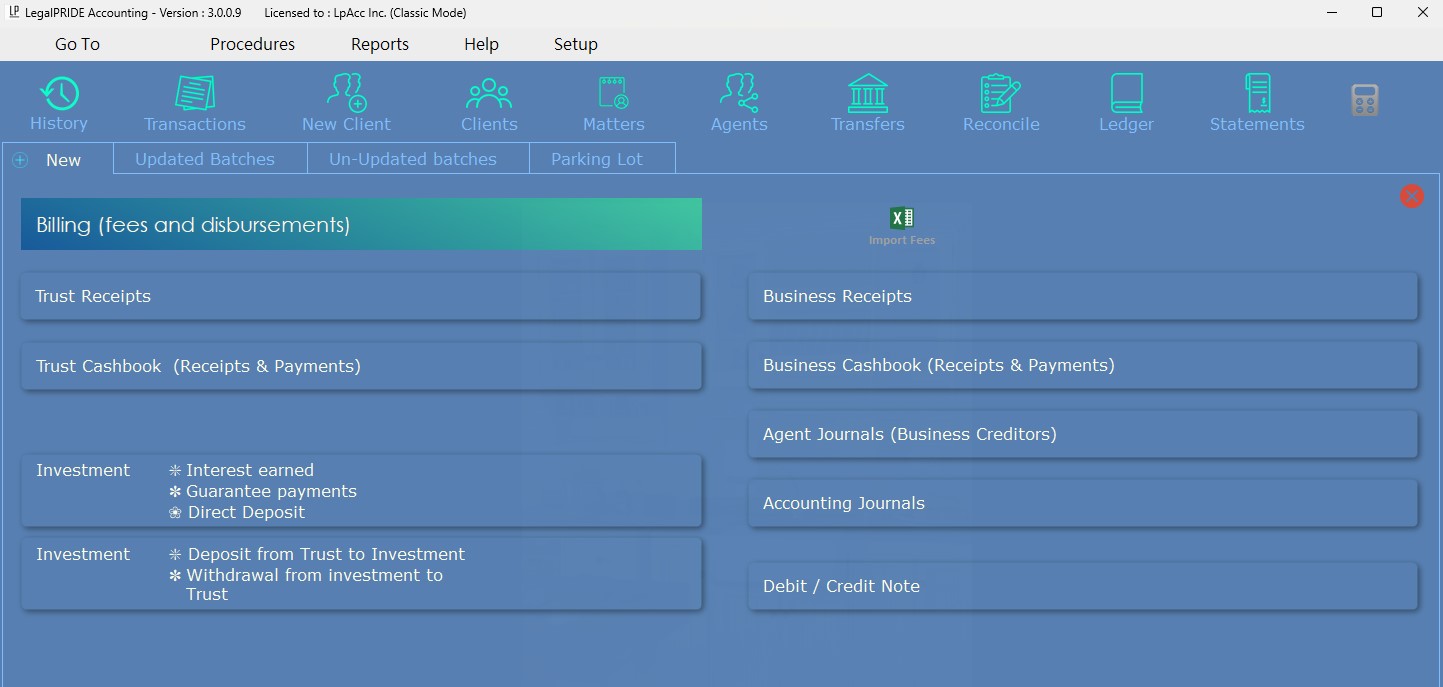Switch to the Updated Batches tab

tap(205, 159)
